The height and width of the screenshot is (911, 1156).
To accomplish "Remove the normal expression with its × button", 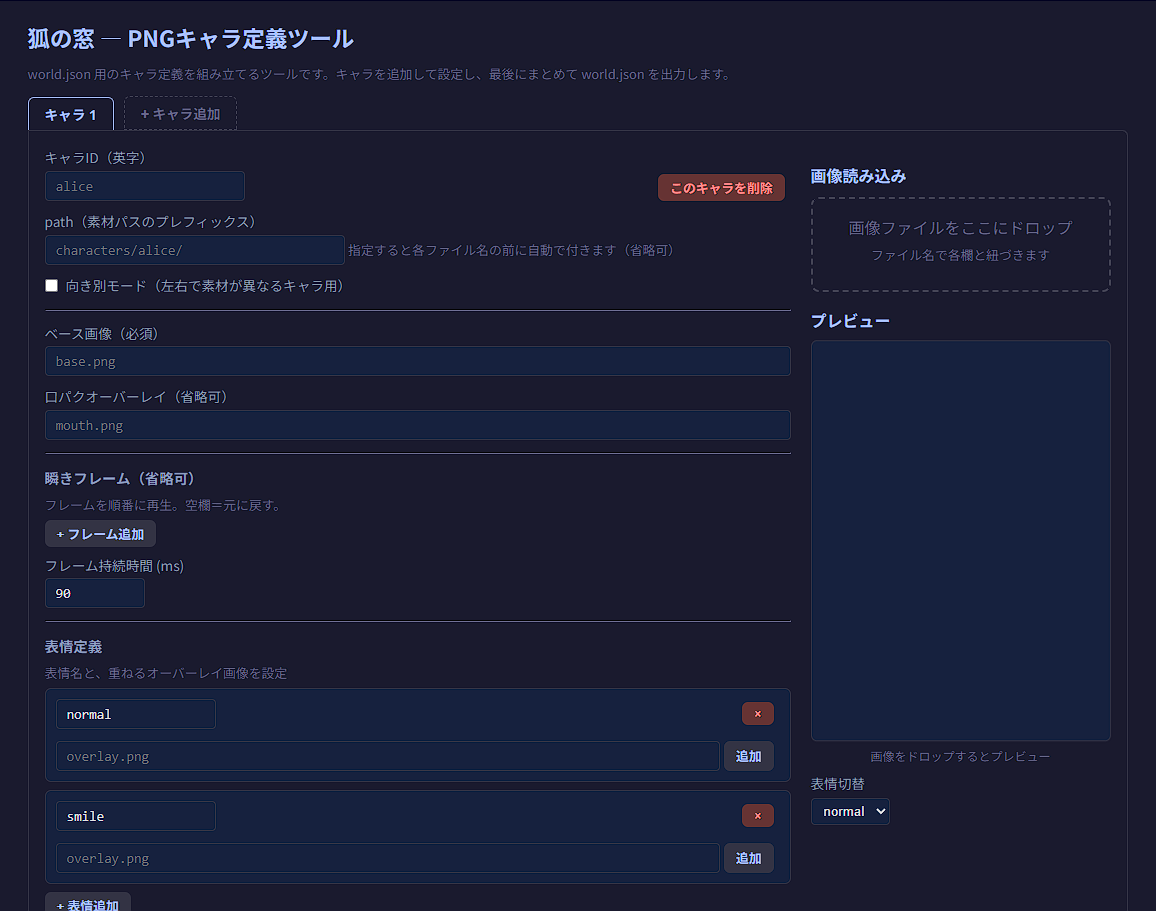I will click(x=757, y=713).
